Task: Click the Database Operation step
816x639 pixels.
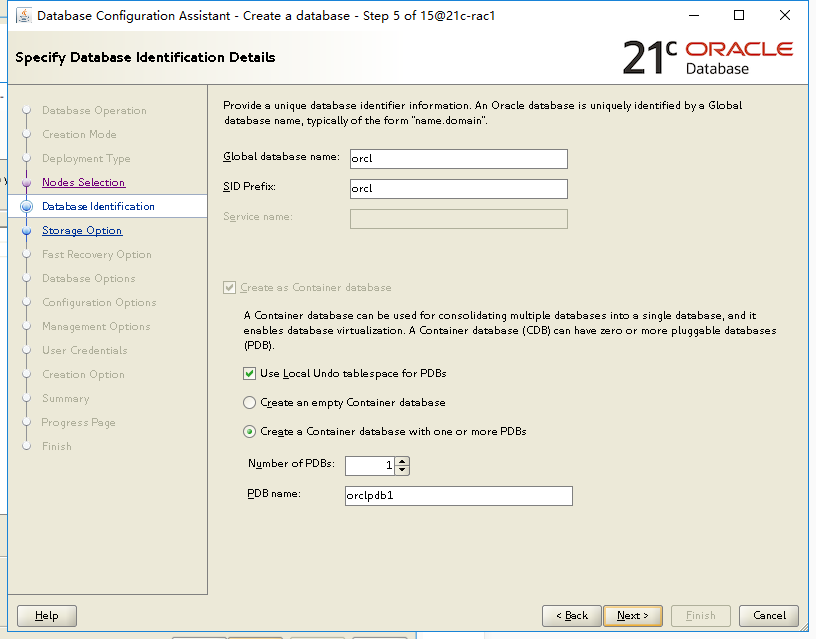Action: [94, 110]
